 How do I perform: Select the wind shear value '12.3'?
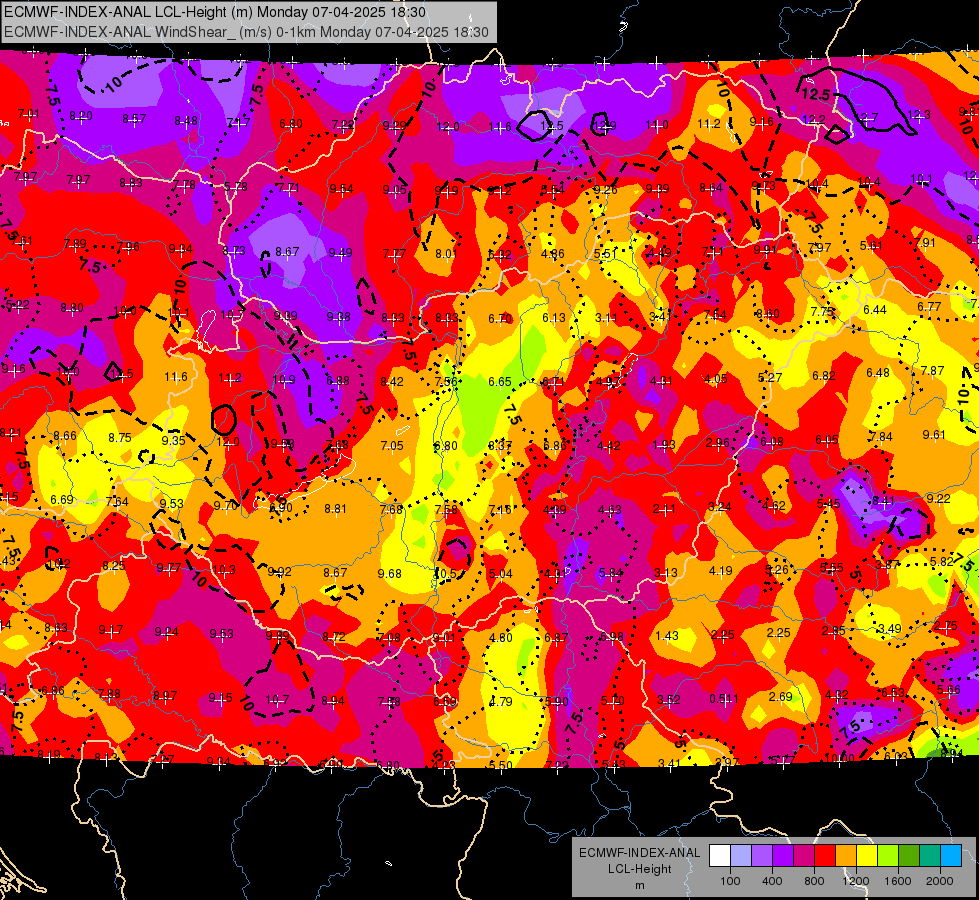click(918, 114)
